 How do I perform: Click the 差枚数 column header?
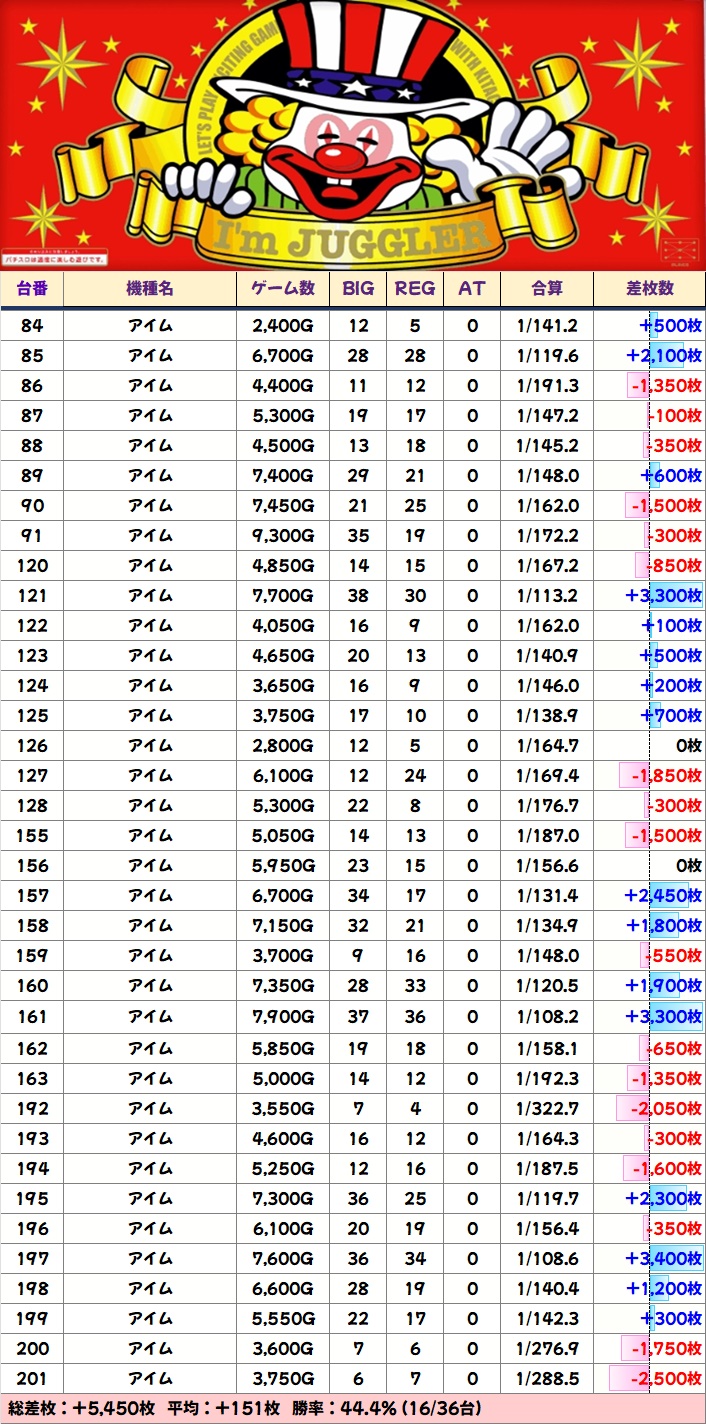click(650, 289)
